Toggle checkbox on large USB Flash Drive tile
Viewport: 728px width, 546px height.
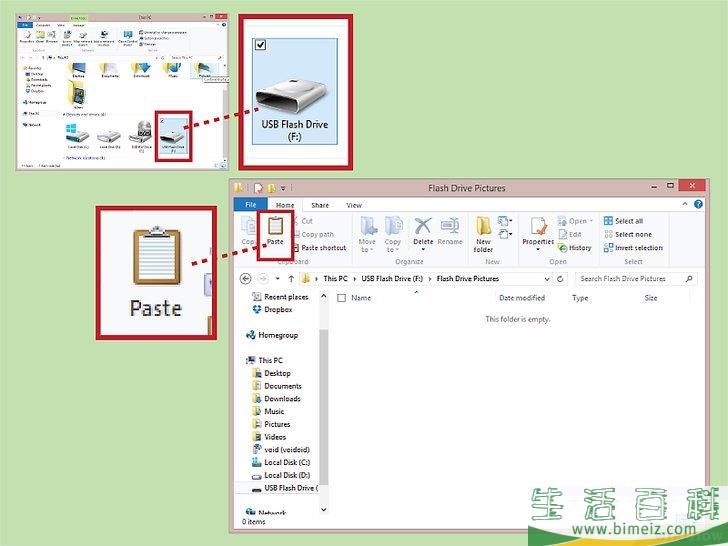point(261,45)
